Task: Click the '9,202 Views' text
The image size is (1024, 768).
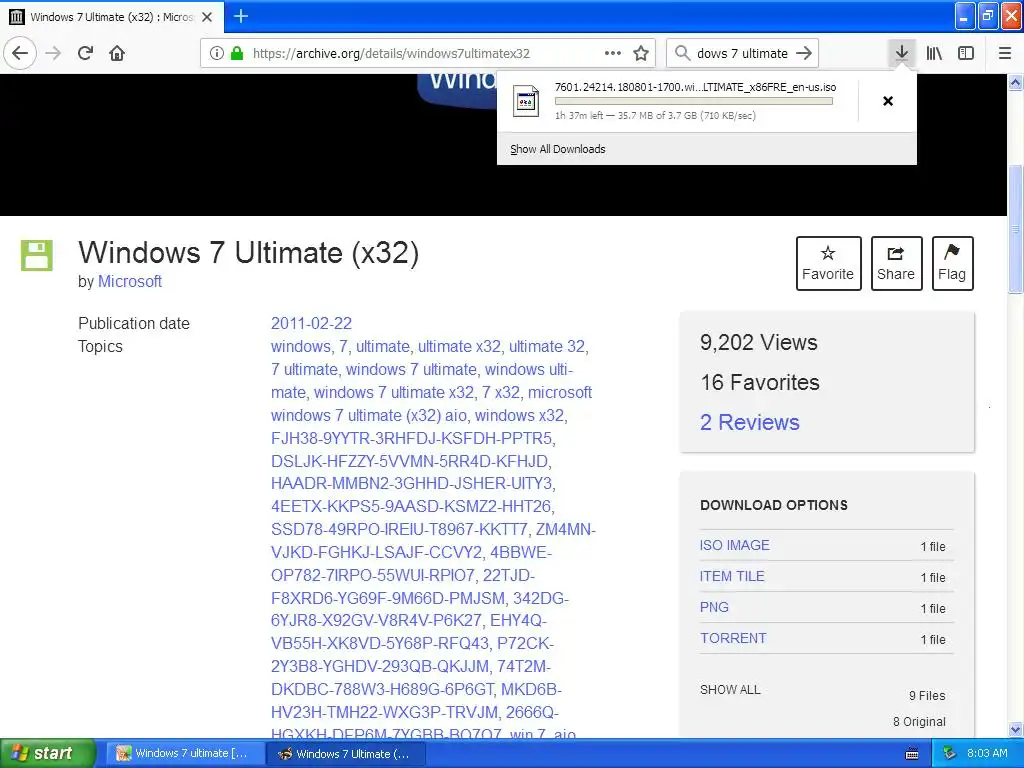Action: click(759, 342)
